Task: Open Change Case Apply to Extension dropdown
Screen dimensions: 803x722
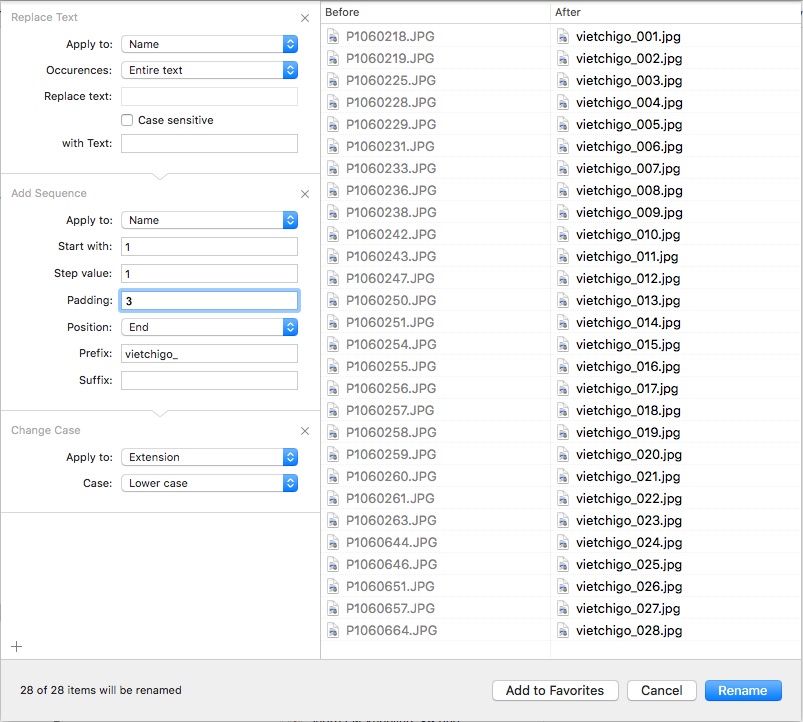Action: point(209,457)
